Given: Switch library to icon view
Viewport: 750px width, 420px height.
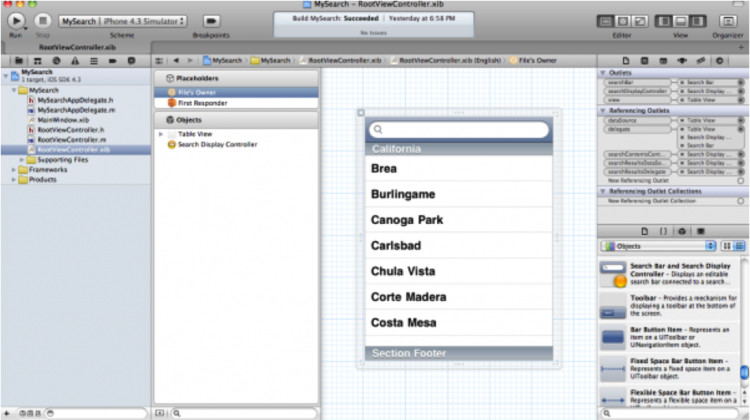Looking at the screenshot, I should pyautogui.click(x=727, y=246).
